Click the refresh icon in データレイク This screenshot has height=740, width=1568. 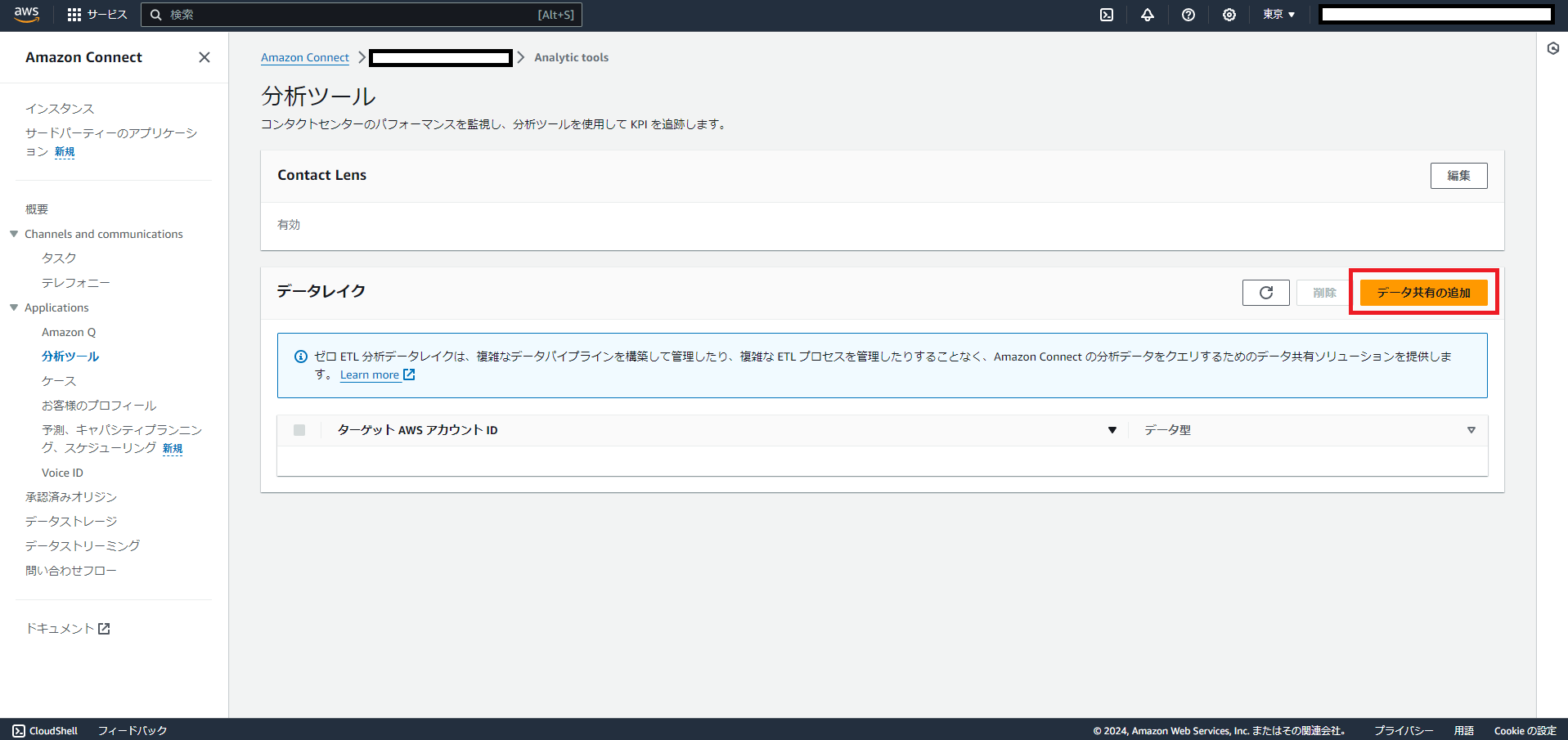[x=1266, y=293]
